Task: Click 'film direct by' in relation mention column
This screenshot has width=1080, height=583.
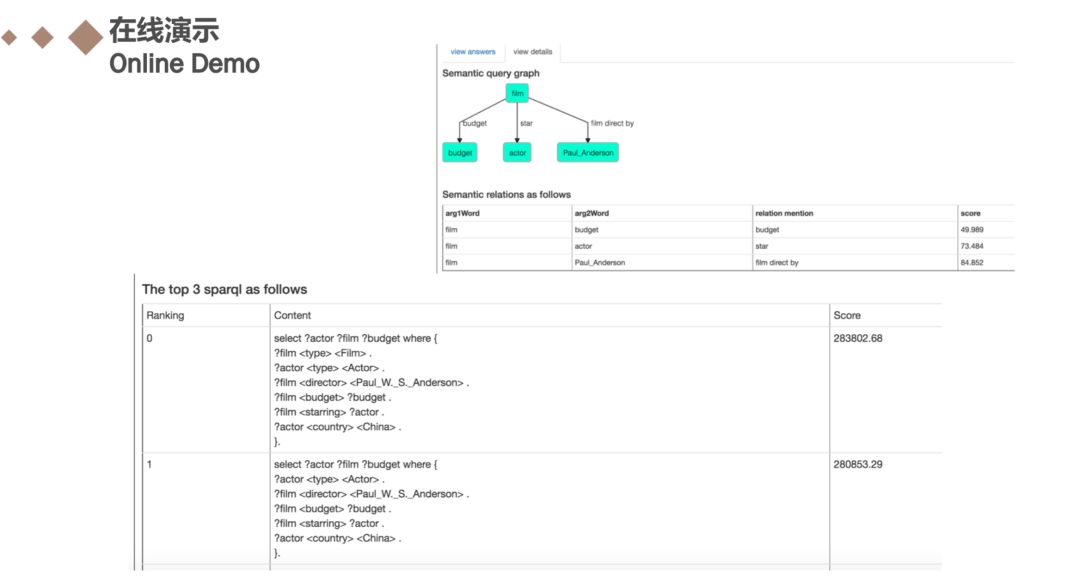Action: (x=777, y=263)
